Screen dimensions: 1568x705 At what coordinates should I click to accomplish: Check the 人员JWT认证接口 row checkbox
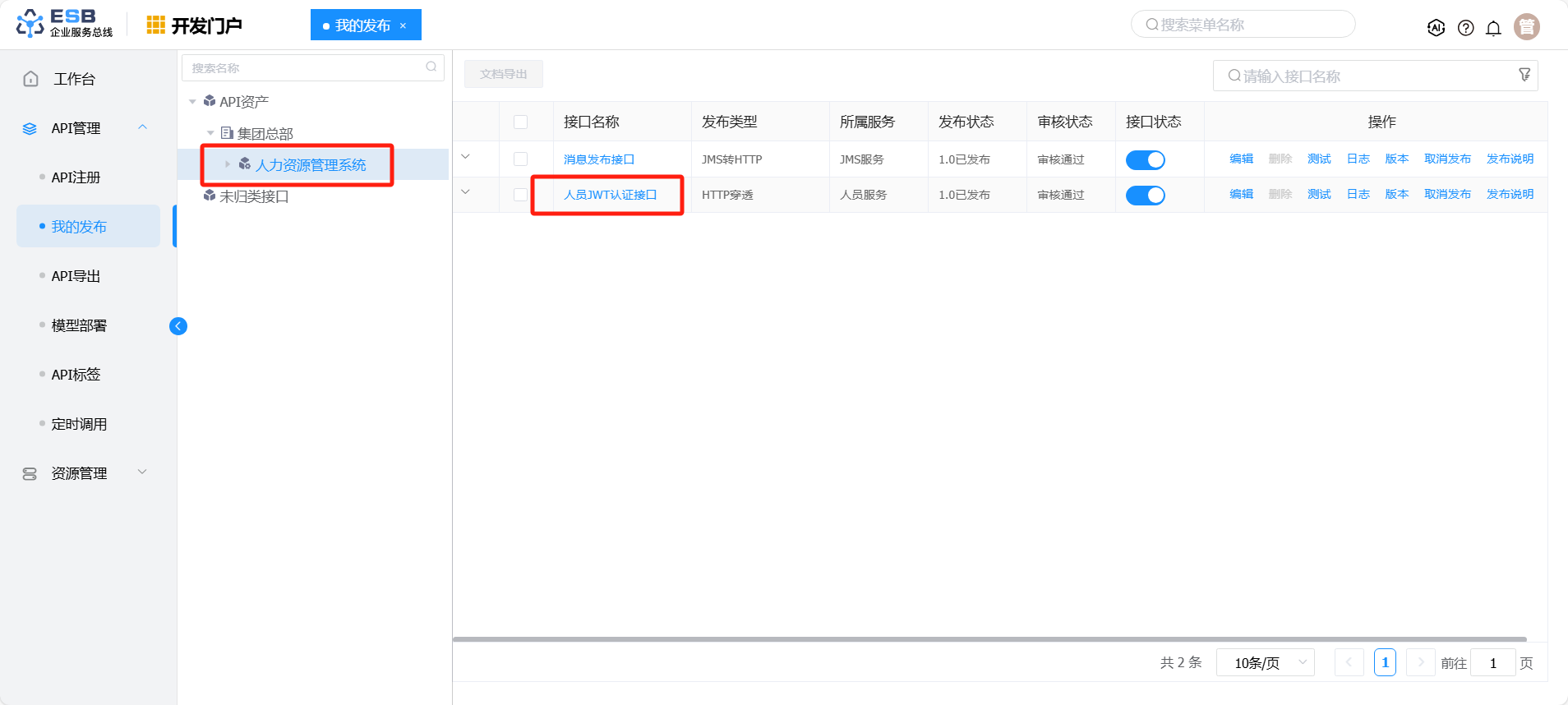coord(520,195)
